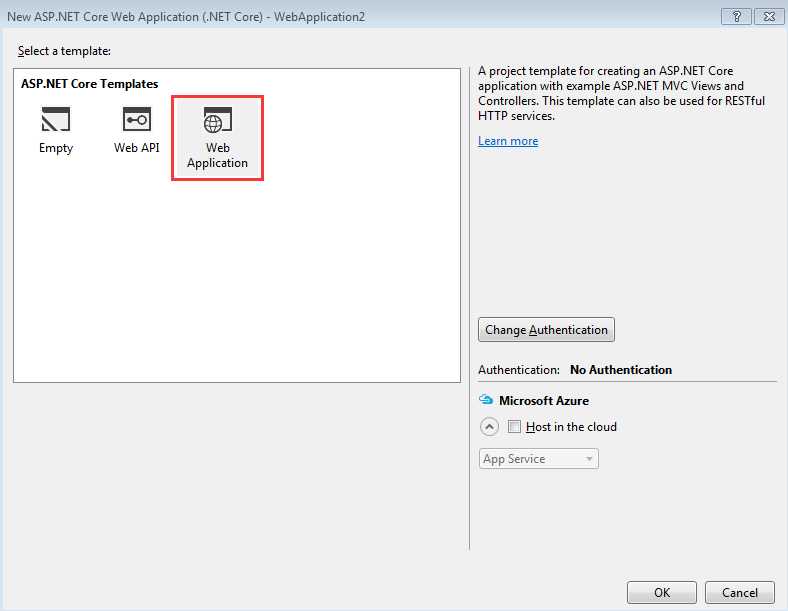
Task: Click the 'ASP.NET Core Templates' heading
Action: [x=89, y=84]
